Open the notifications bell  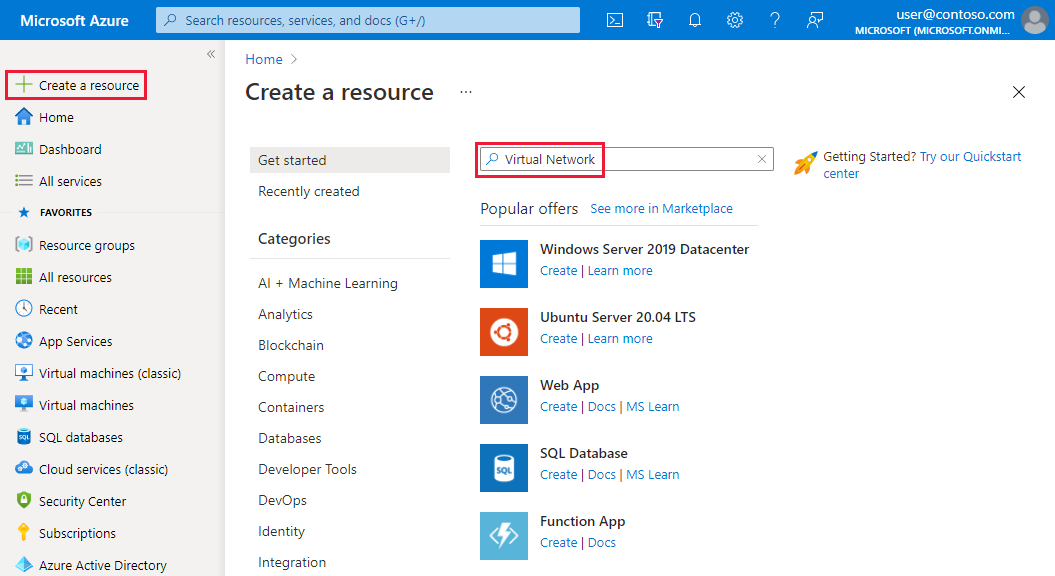(695, 20)
